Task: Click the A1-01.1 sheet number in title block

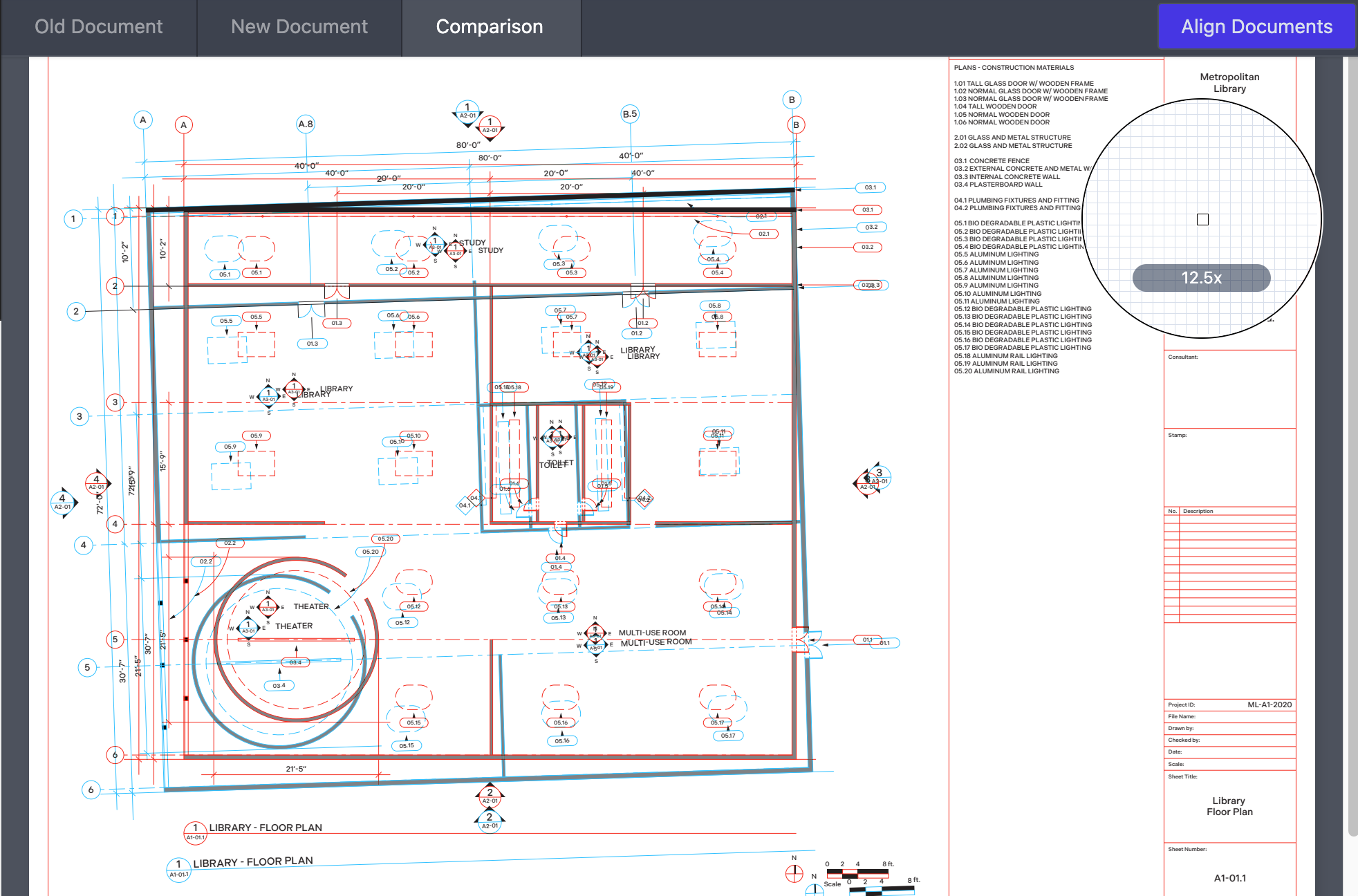Action: 1229,878
